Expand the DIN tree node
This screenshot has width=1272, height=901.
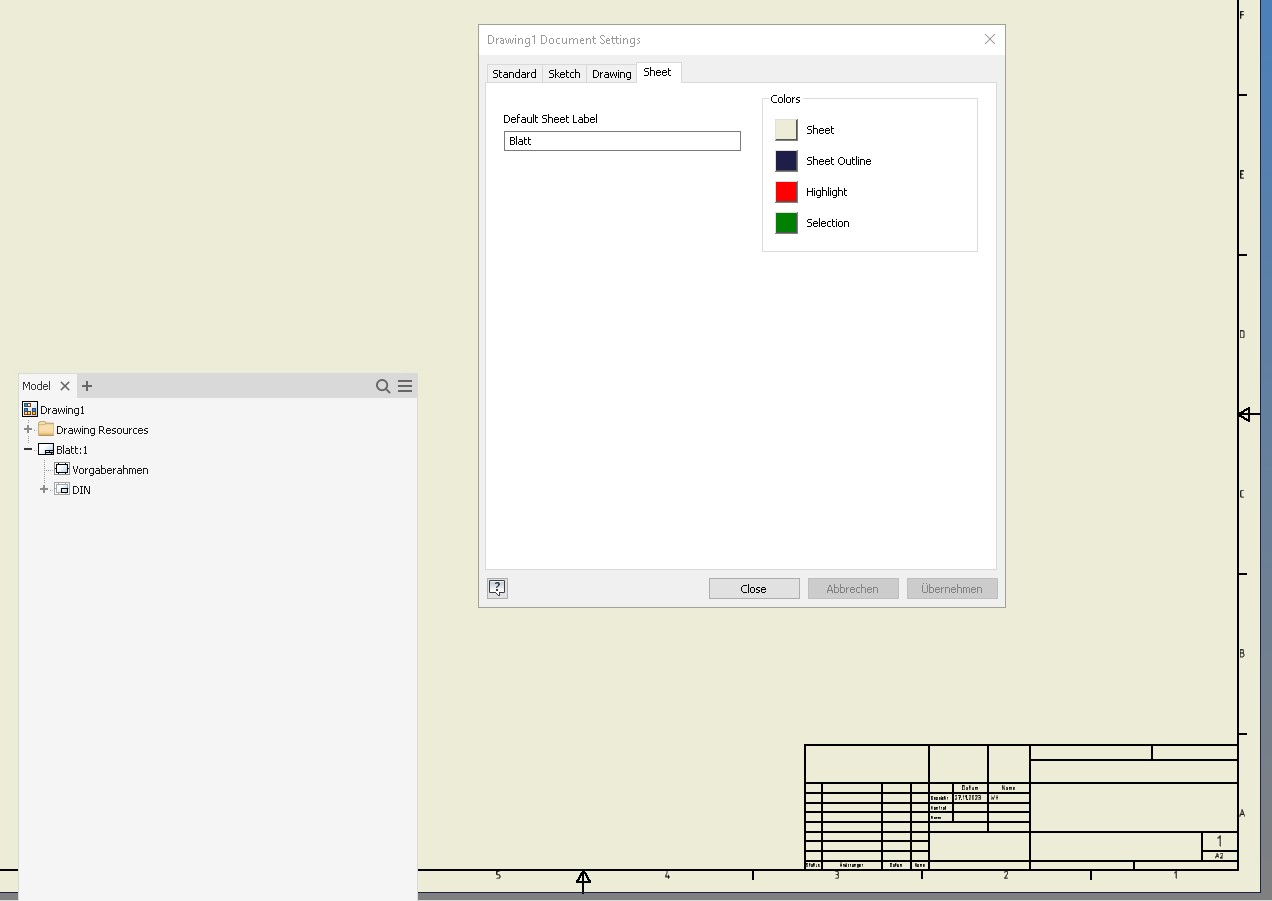point(43,489)
